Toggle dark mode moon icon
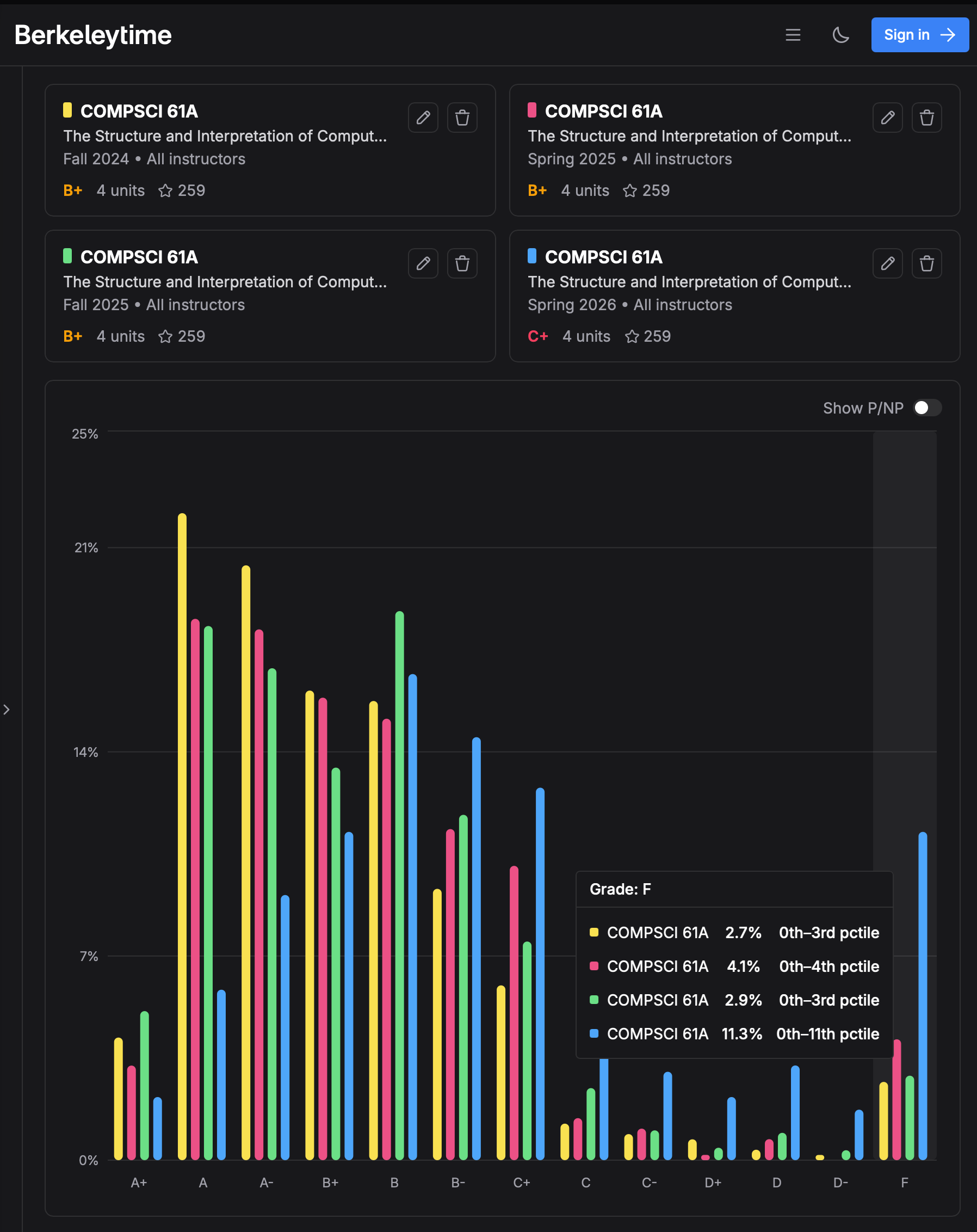 point(840,35)
